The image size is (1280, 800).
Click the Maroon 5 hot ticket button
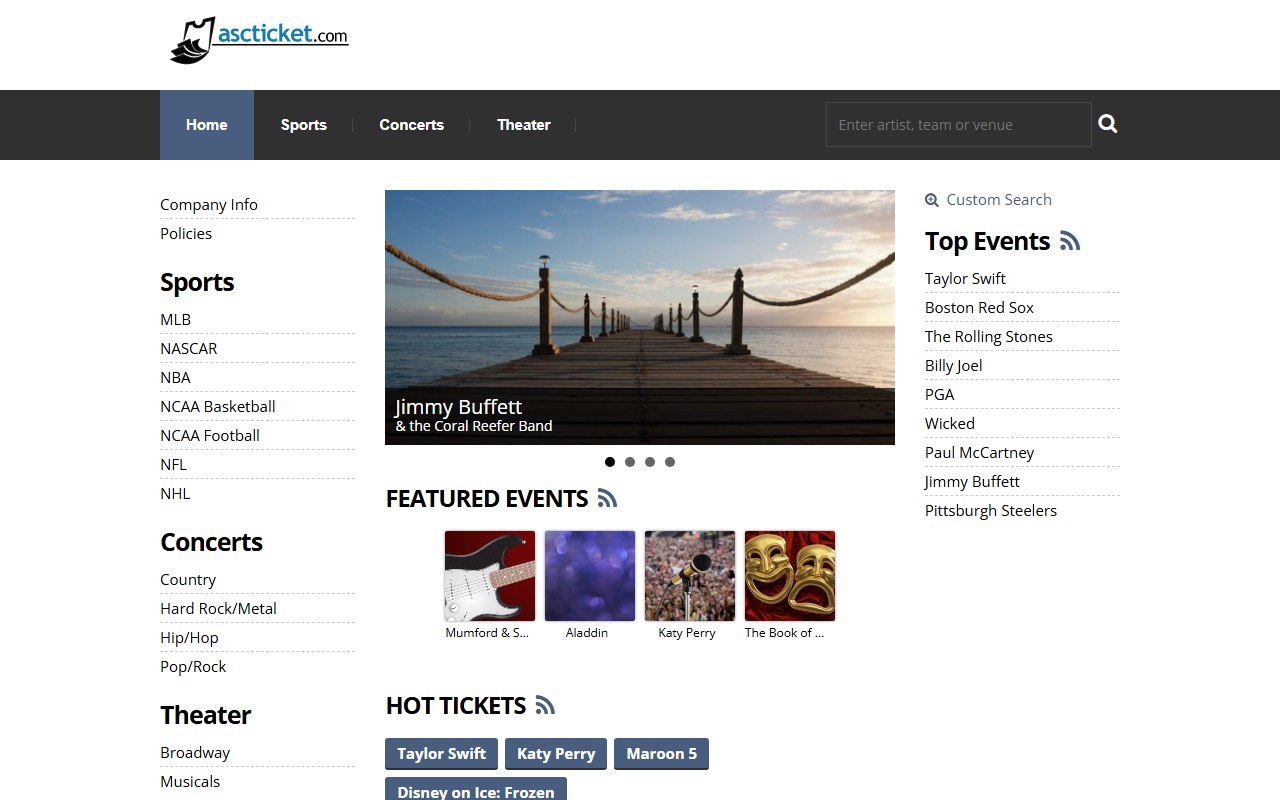pos(662,754)
